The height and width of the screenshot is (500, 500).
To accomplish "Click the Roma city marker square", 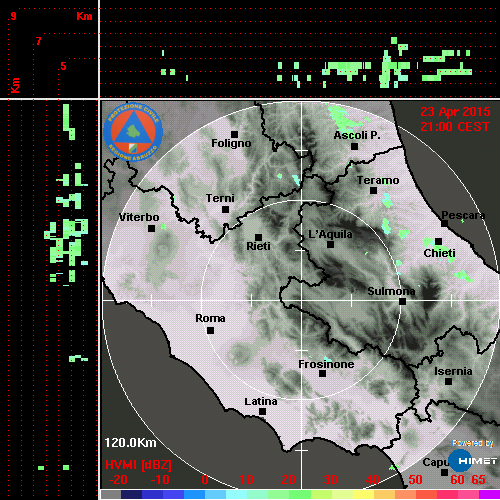I will pos(210,331).
